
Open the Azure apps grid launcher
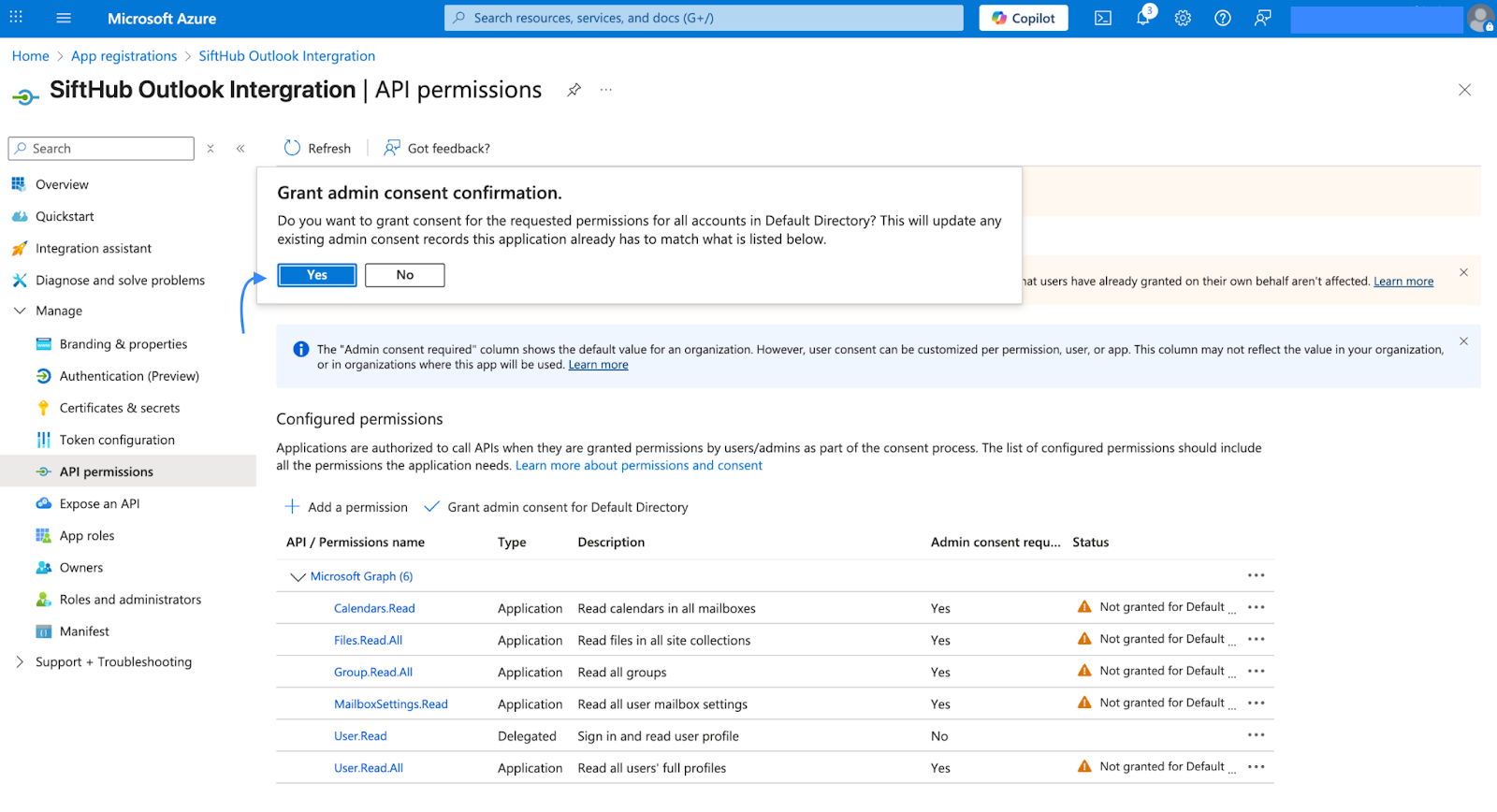point(16,18)
